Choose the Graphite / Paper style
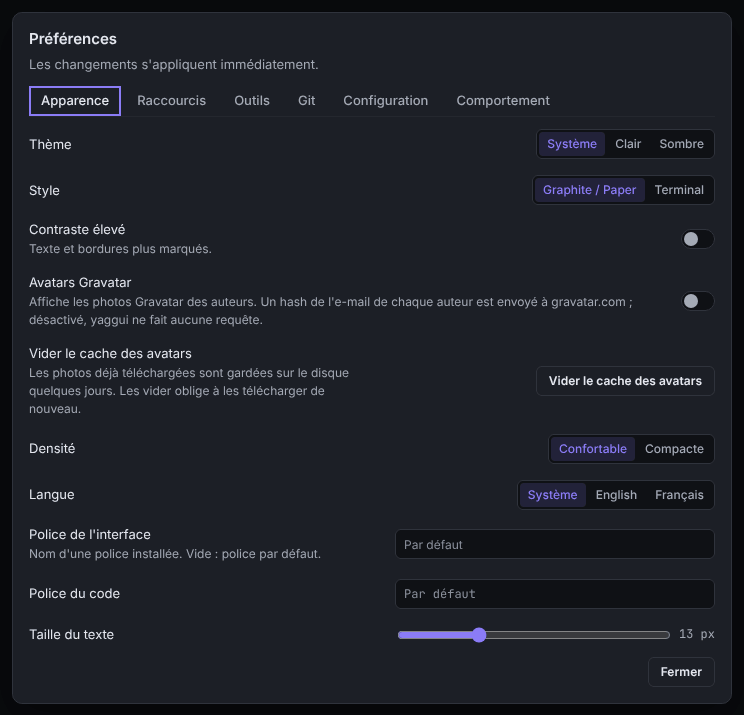This screenshot has height=715, width=744. pyautogui.click(x=589, y=190)
